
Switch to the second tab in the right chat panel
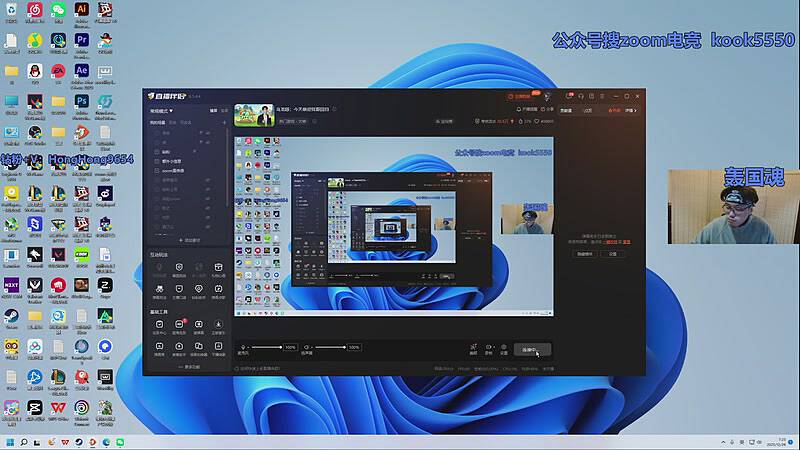tap(587, 110)
